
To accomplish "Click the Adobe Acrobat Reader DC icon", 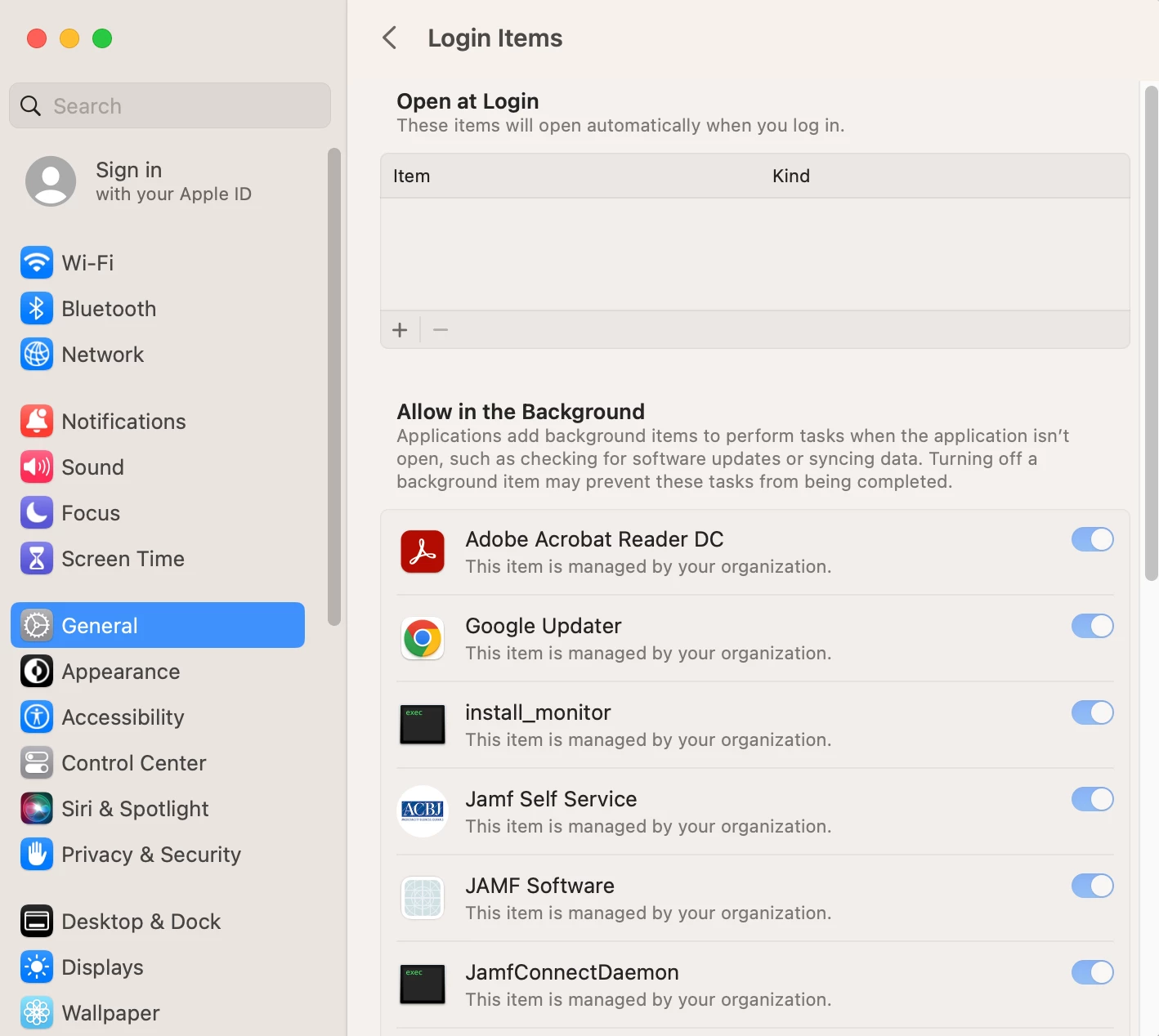I will (423, 551).
